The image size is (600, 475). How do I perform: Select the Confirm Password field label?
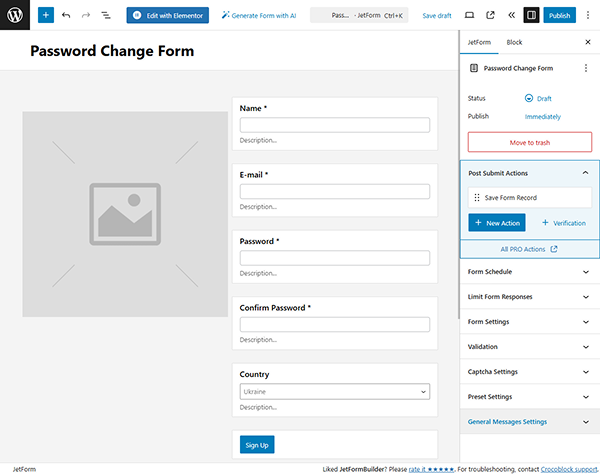tap(275, 308)
